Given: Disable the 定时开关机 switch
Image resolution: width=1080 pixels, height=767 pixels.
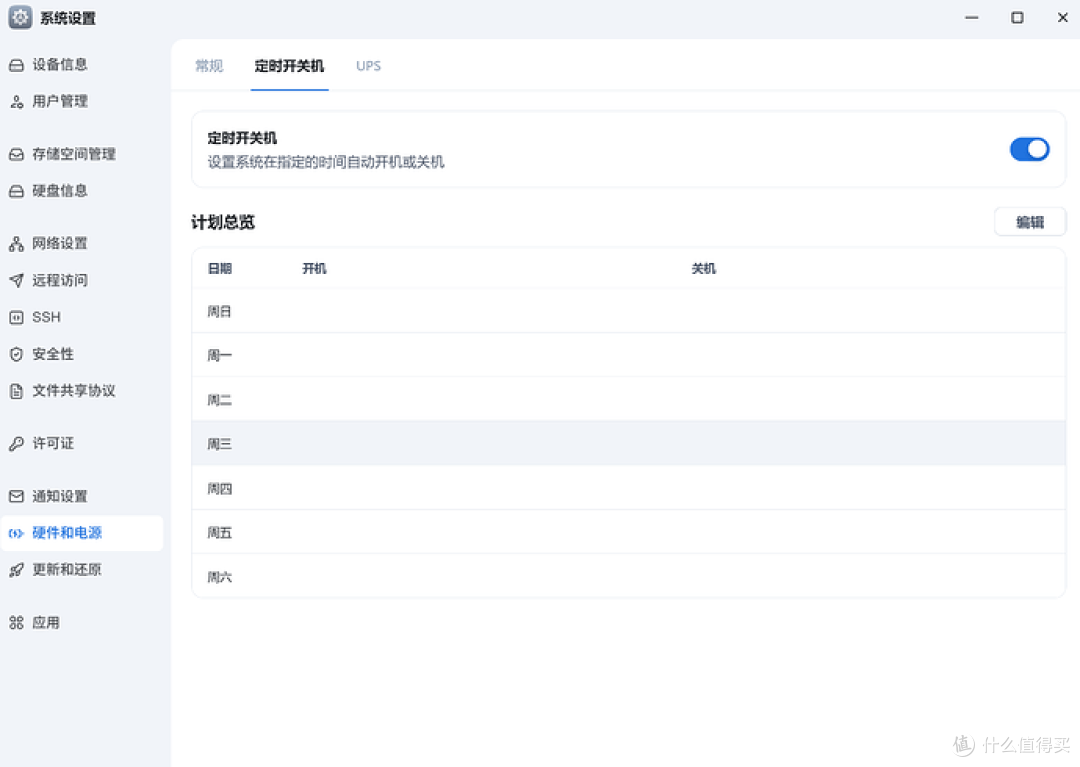Looking at the screenshot, I should pyautogui.click(x=1029, y=148).
